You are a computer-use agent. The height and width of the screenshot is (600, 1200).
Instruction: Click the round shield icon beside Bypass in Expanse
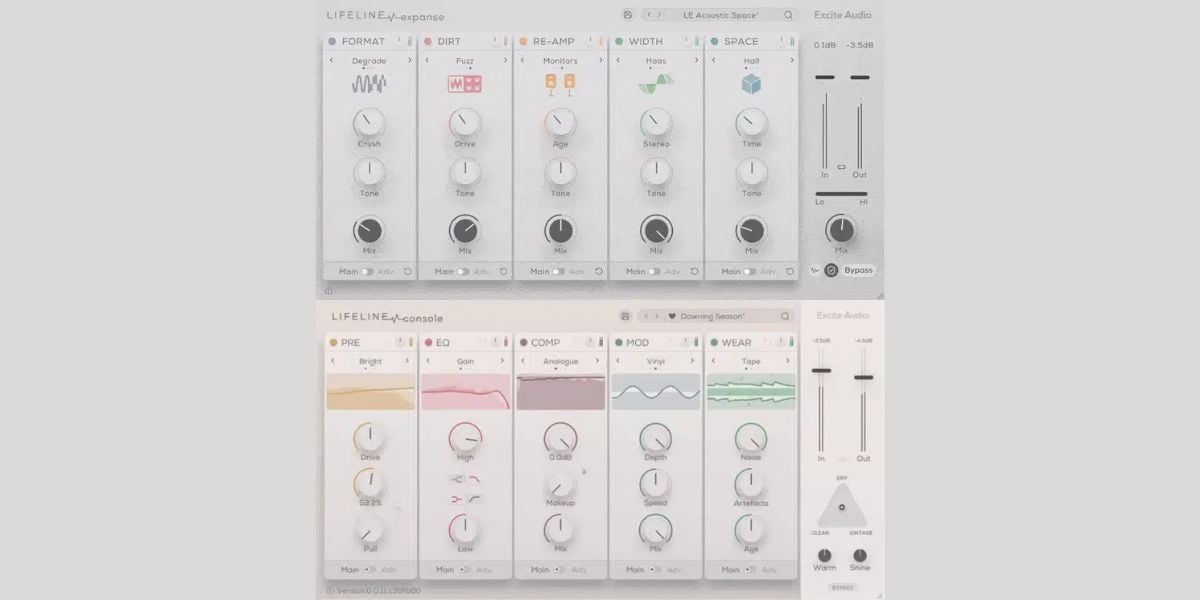[831, 270]
